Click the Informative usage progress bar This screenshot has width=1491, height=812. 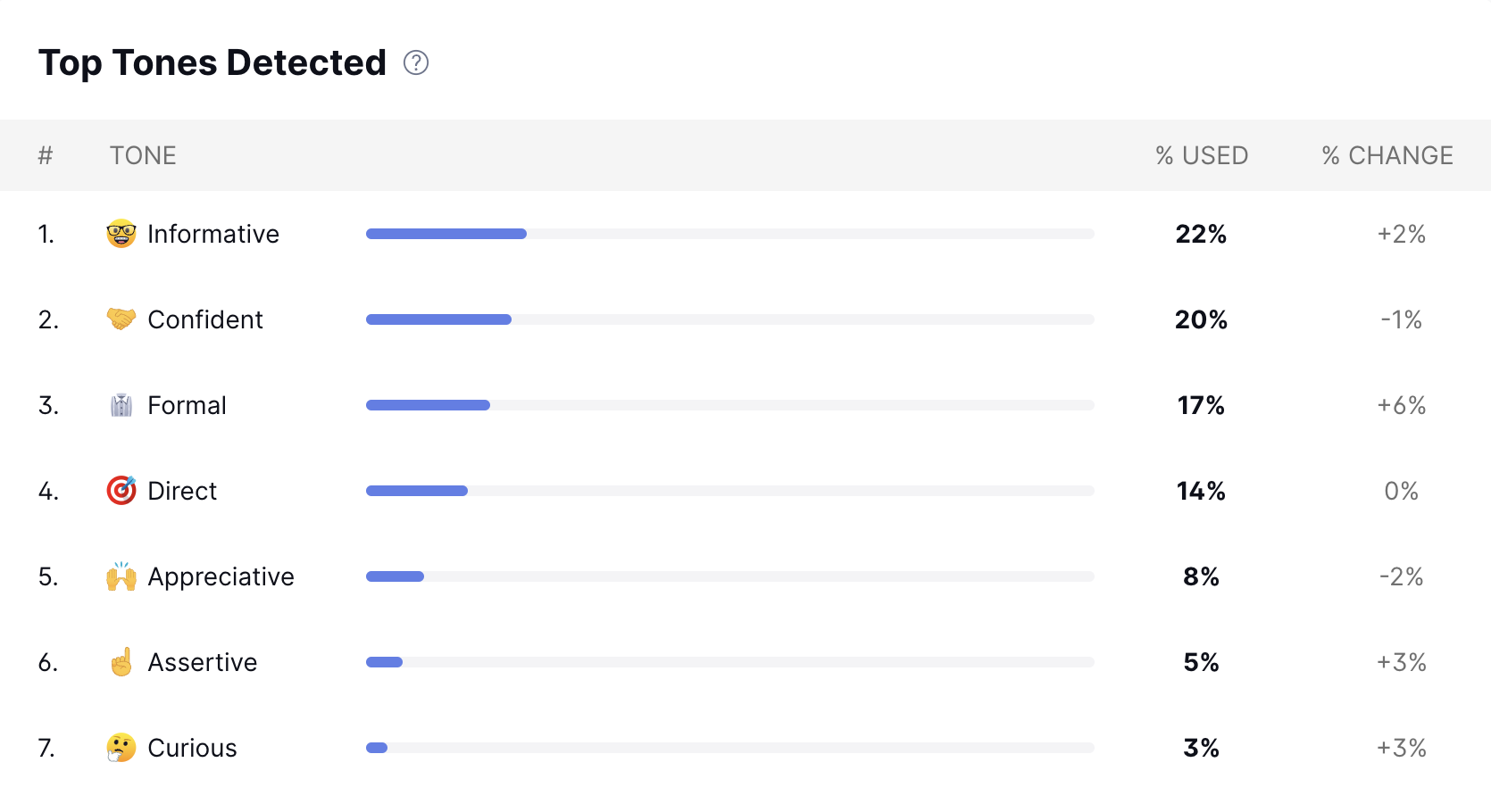point(730,234)
